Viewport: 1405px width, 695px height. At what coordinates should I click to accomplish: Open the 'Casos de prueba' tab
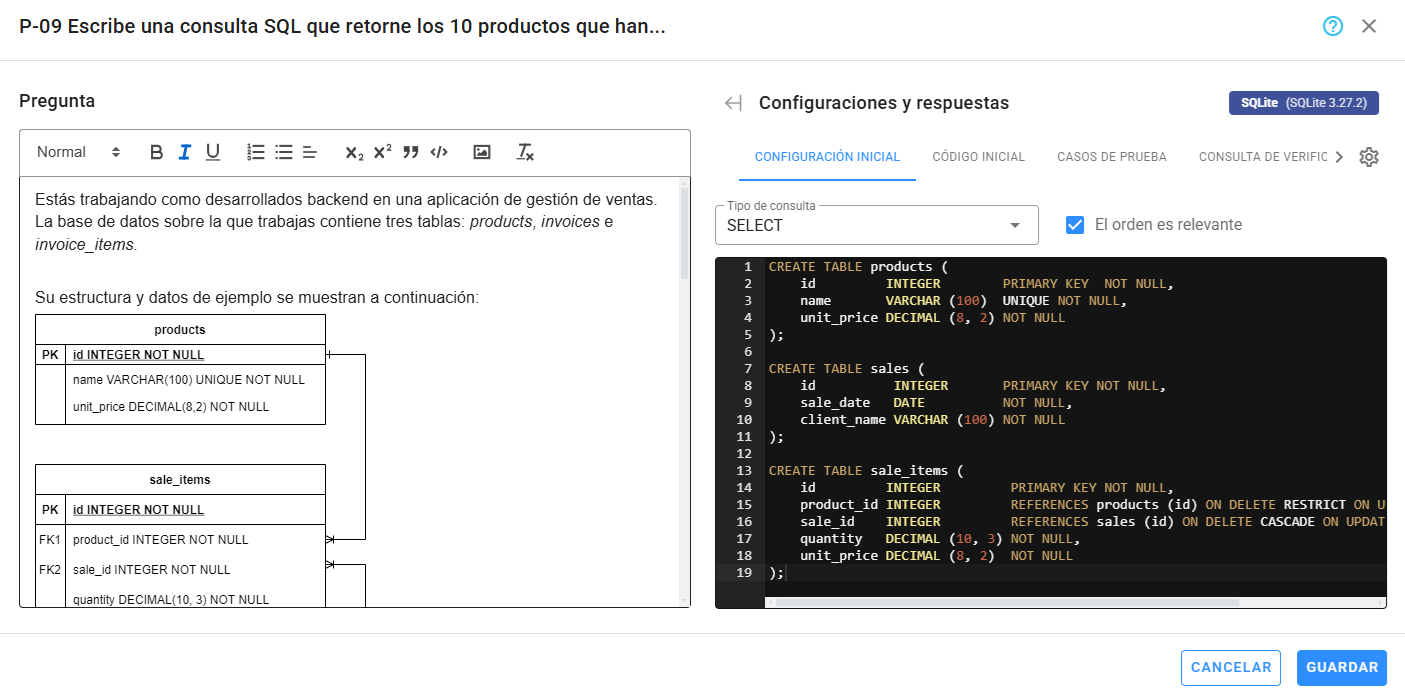tap(1111, 157)
